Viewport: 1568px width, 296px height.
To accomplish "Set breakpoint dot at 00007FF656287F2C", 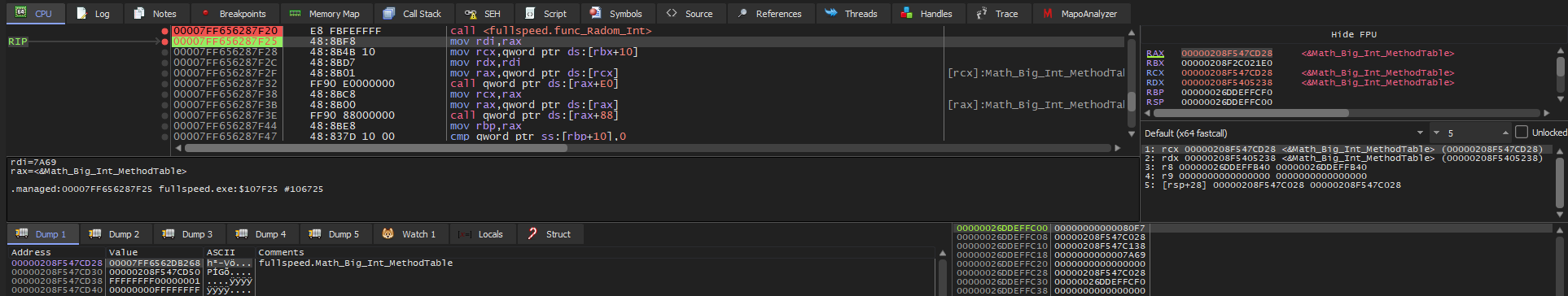I will [x=165, y=63].
